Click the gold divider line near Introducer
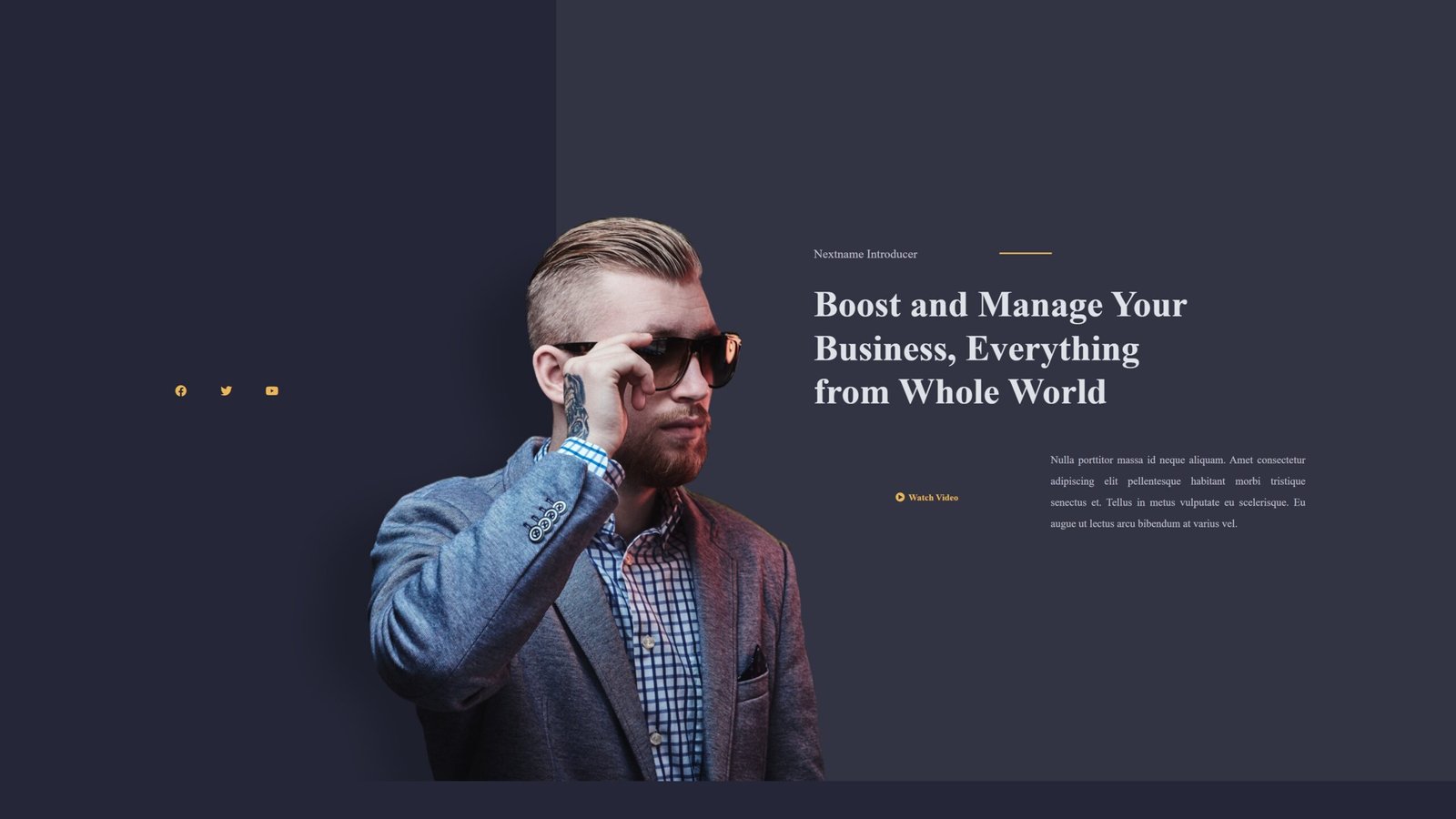 1025,253
